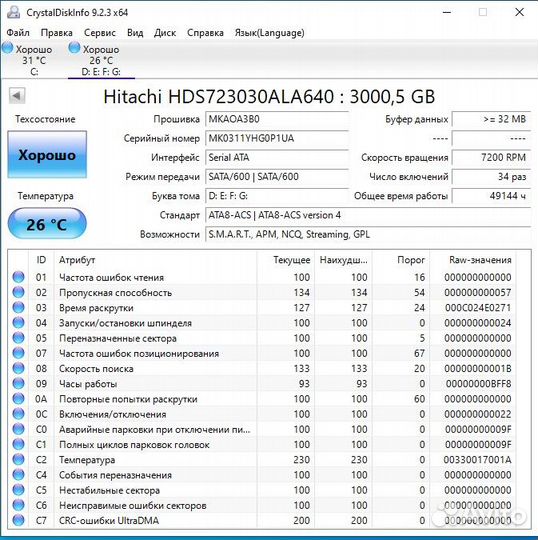Click CrystalDiskInfo app icon in title bar
Image resolution: width=538 pixels, height=540 pixels.
pos(14,12)
